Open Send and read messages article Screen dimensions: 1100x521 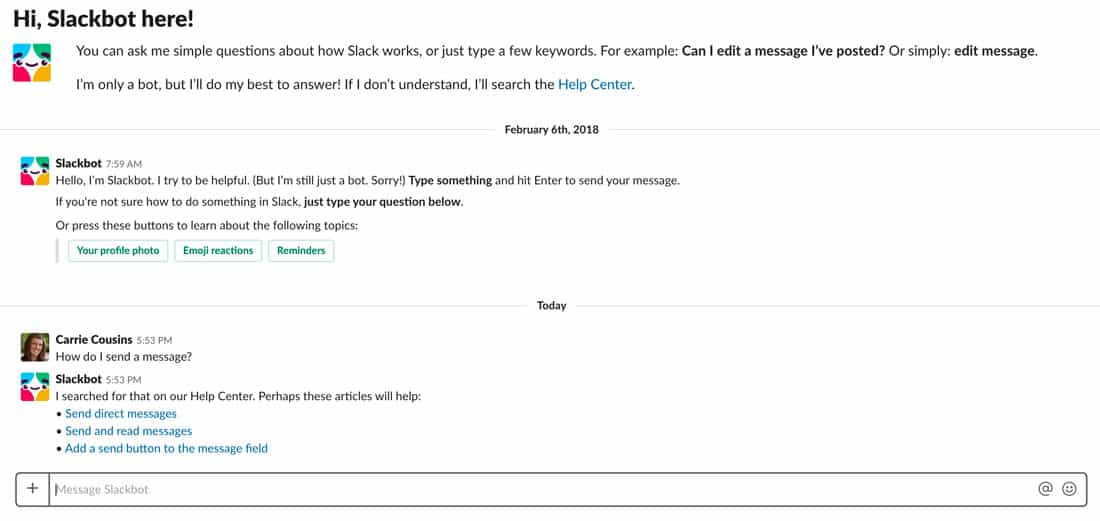[128, 431]
